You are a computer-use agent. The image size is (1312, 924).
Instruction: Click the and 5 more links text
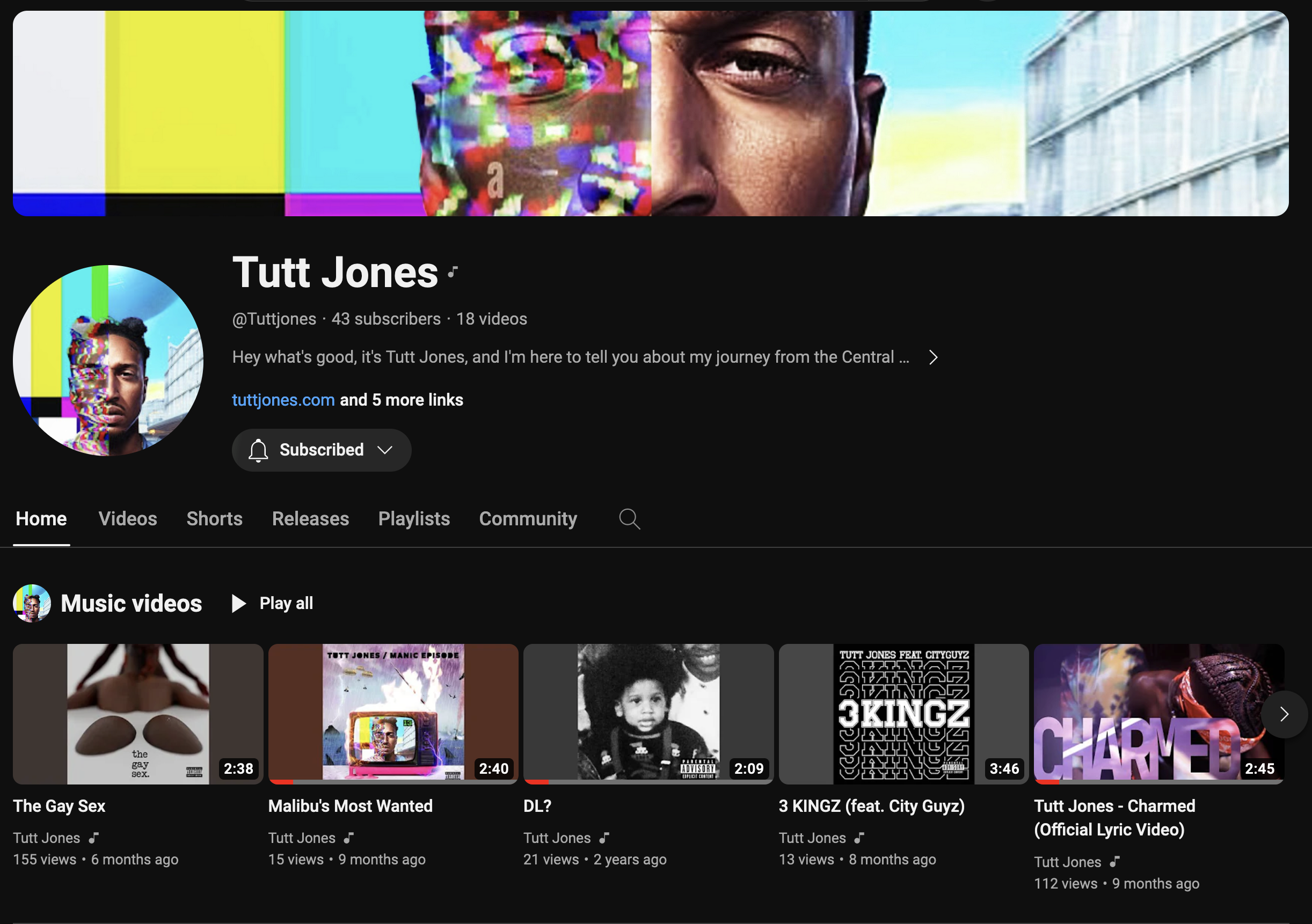point(401,400)
